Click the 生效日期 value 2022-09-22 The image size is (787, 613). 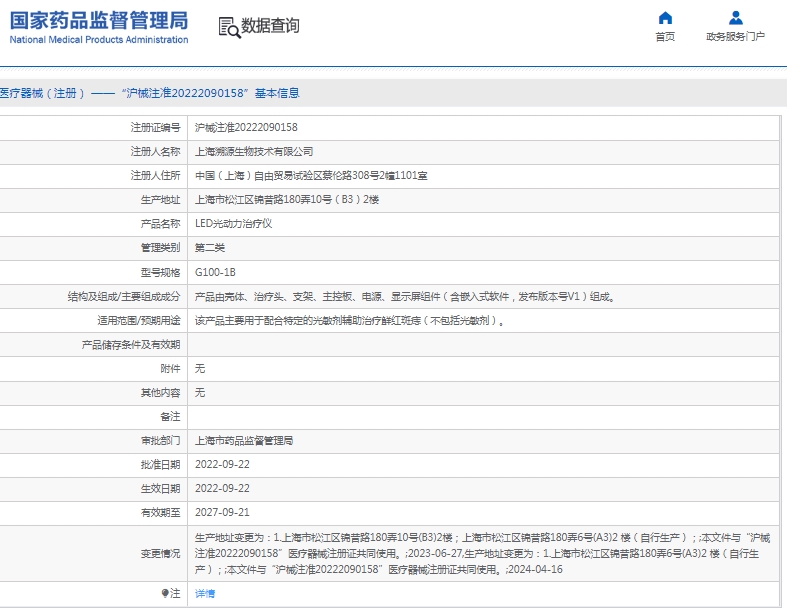coord(222,488)
